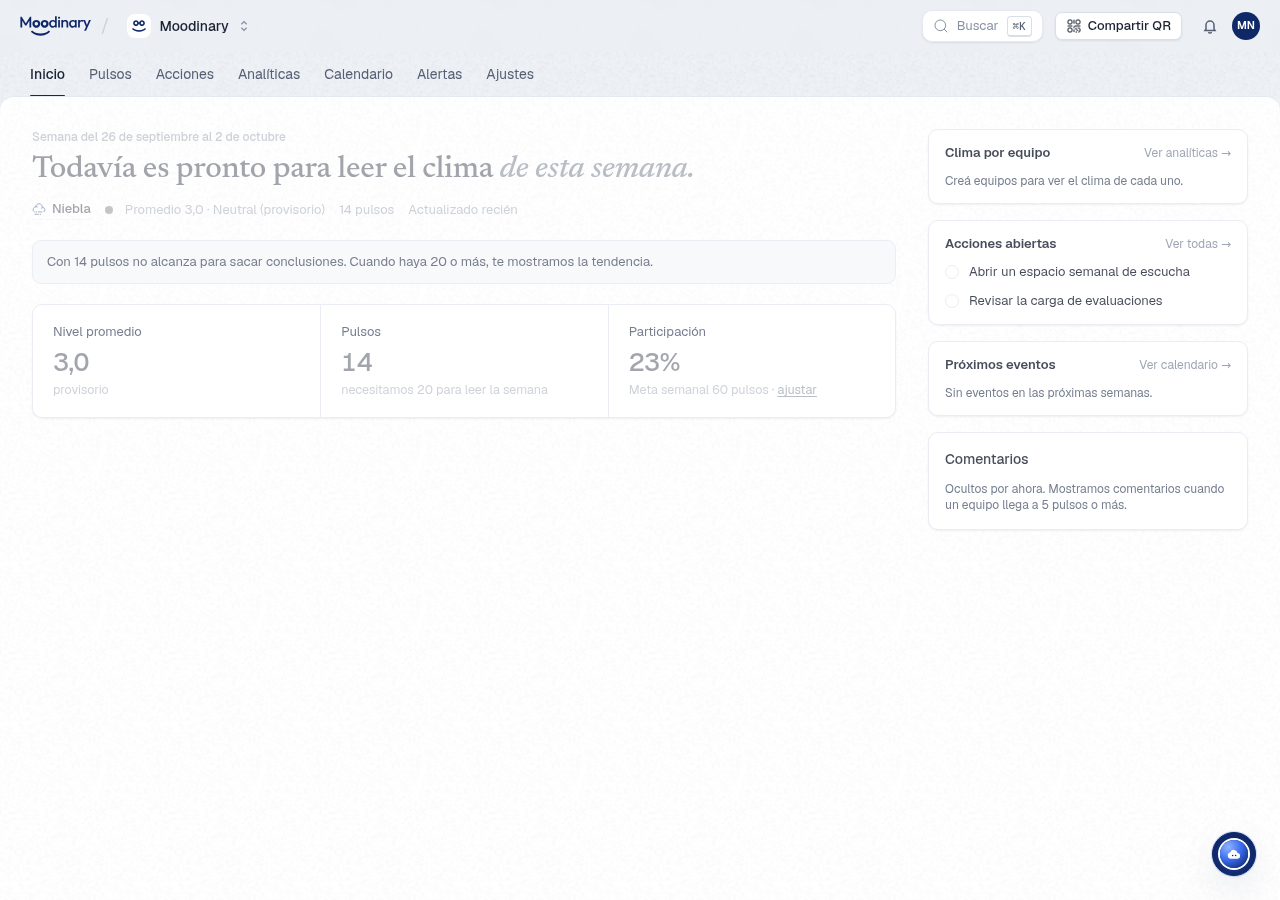Click the 'Promedio 3,0 · Neutral (provisorio)' text
Viewport: 1280px width, 900px height.
(225, 210)
